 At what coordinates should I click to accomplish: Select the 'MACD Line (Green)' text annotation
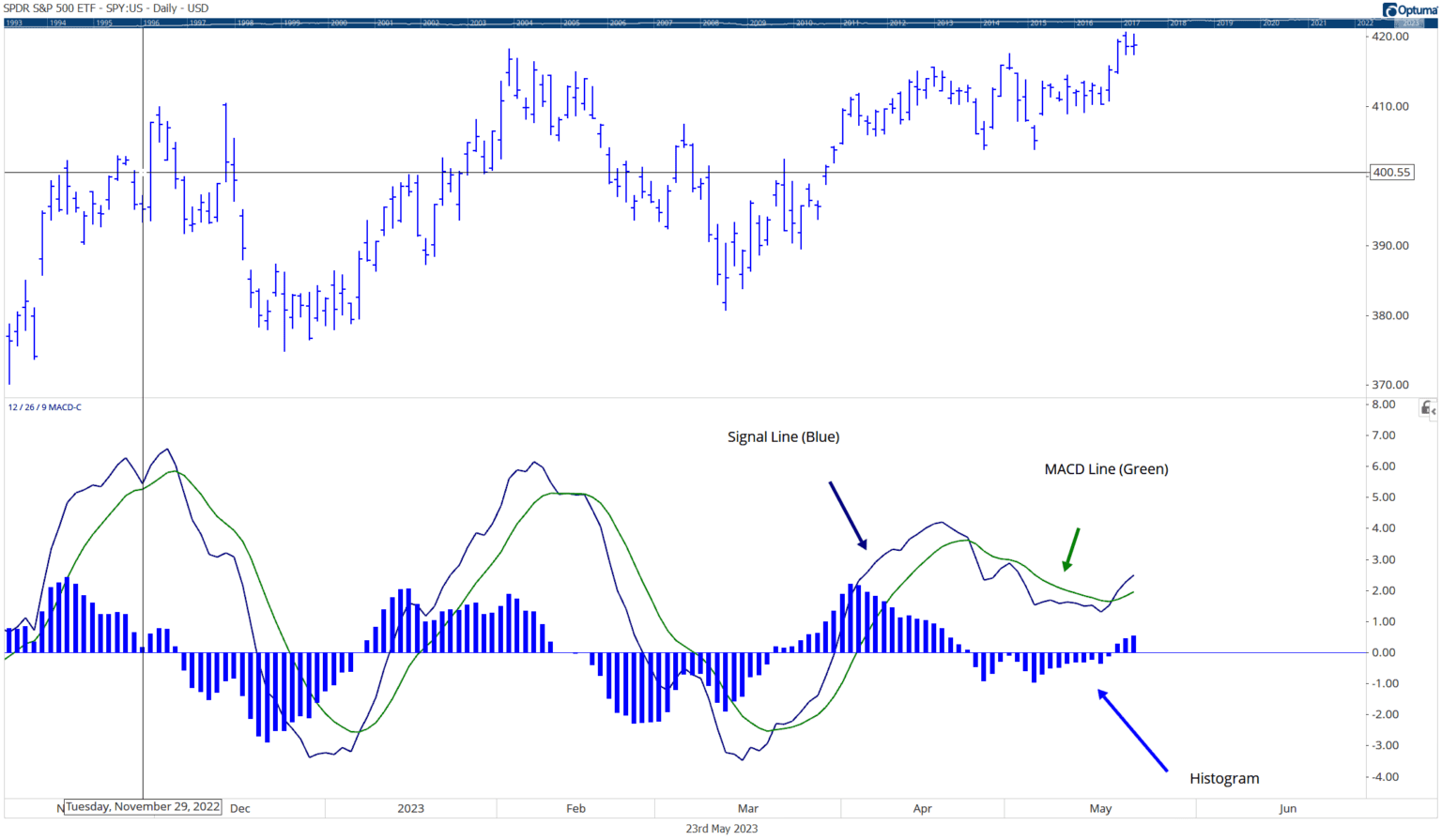[x=1106, y=469]
